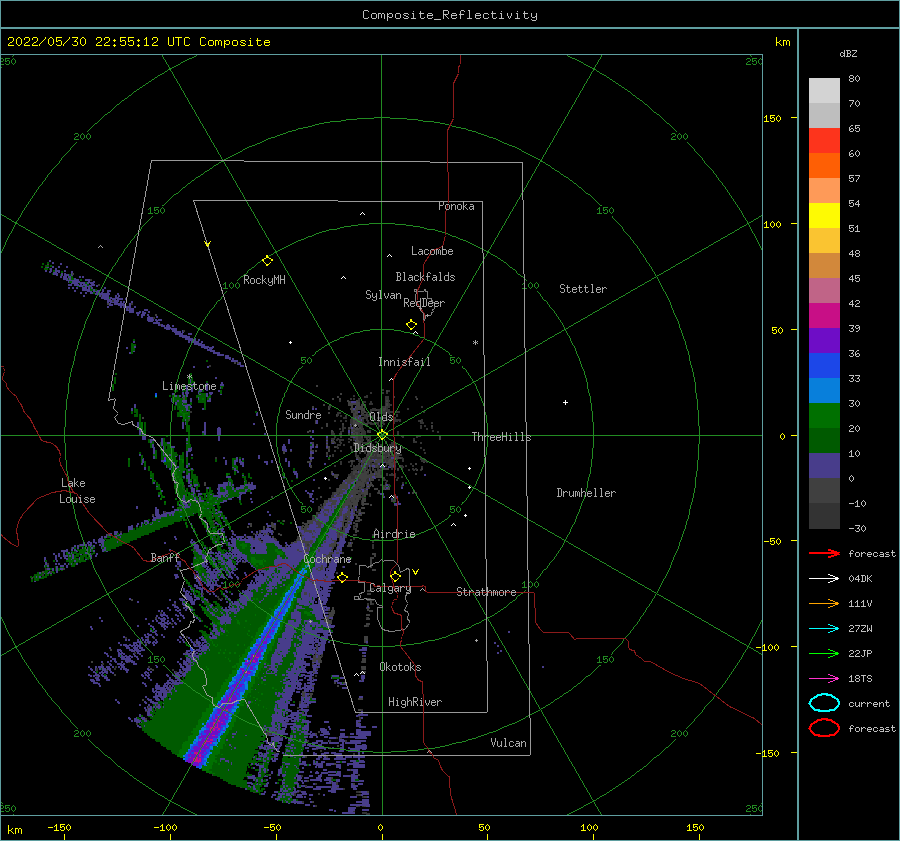The image size is (900, 841).
Task: Click the Airdrie label
Action: pos(394,534)
